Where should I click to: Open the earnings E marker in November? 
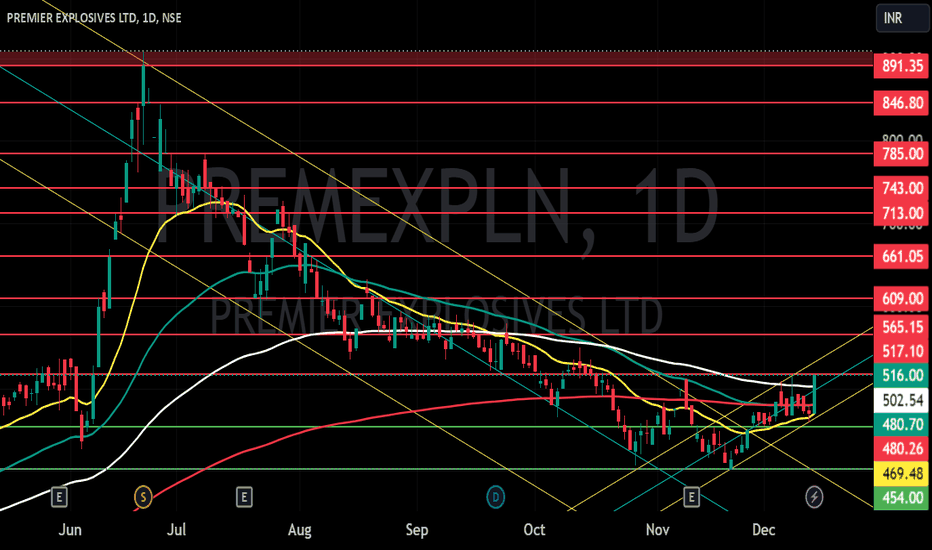coord(691,496)
